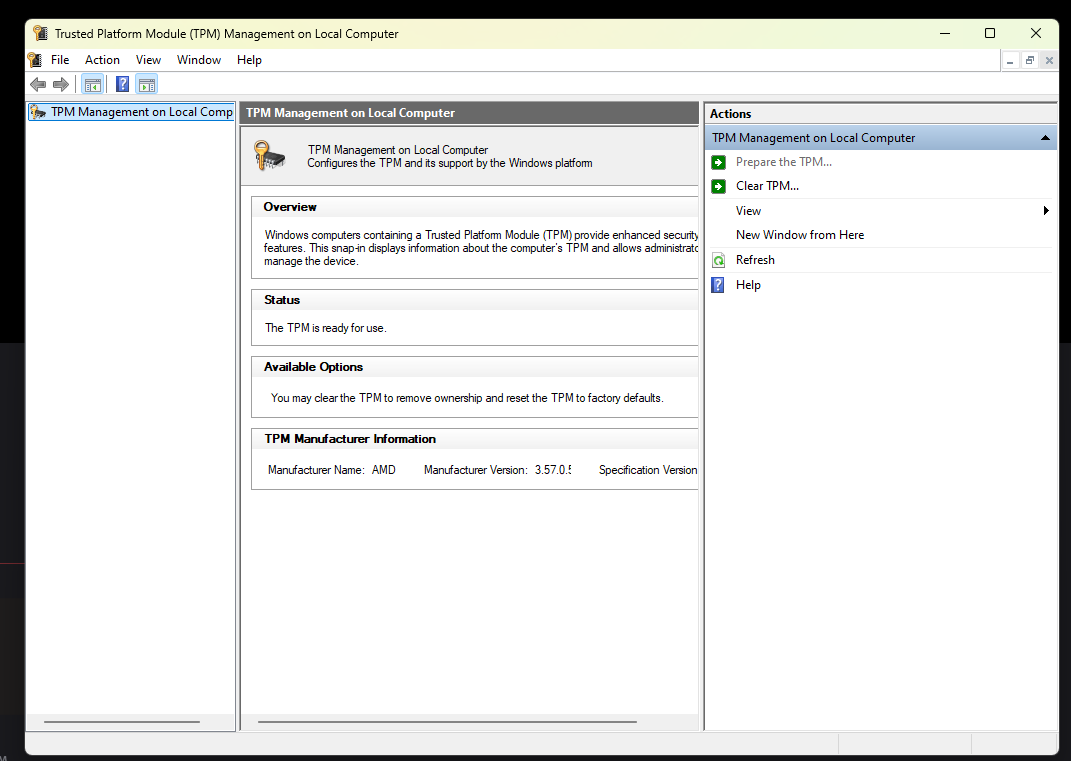Restore the inner MDI child window

point(1029,61)
